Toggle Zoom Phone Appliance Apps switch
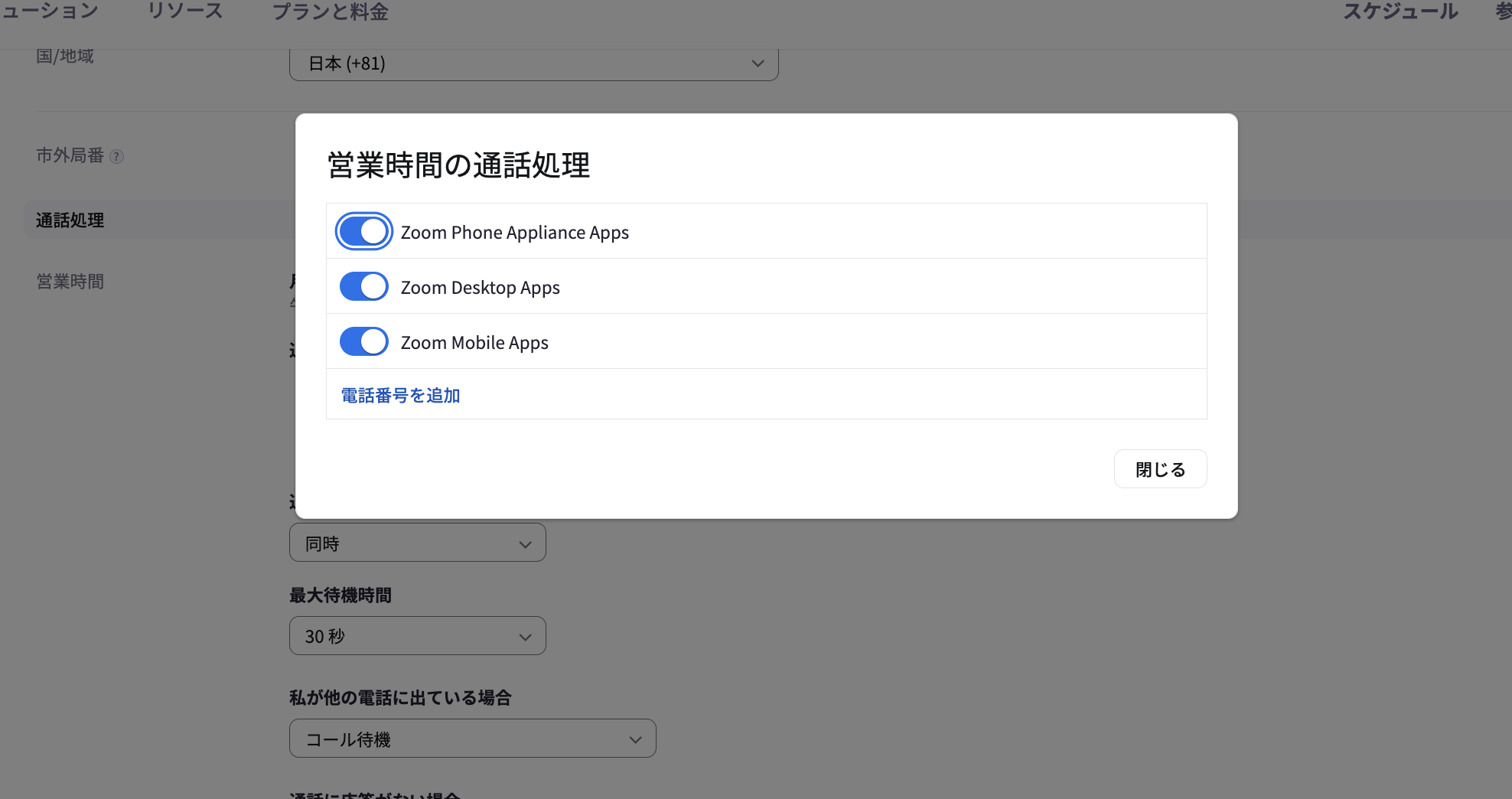 (x=364, y=231)
